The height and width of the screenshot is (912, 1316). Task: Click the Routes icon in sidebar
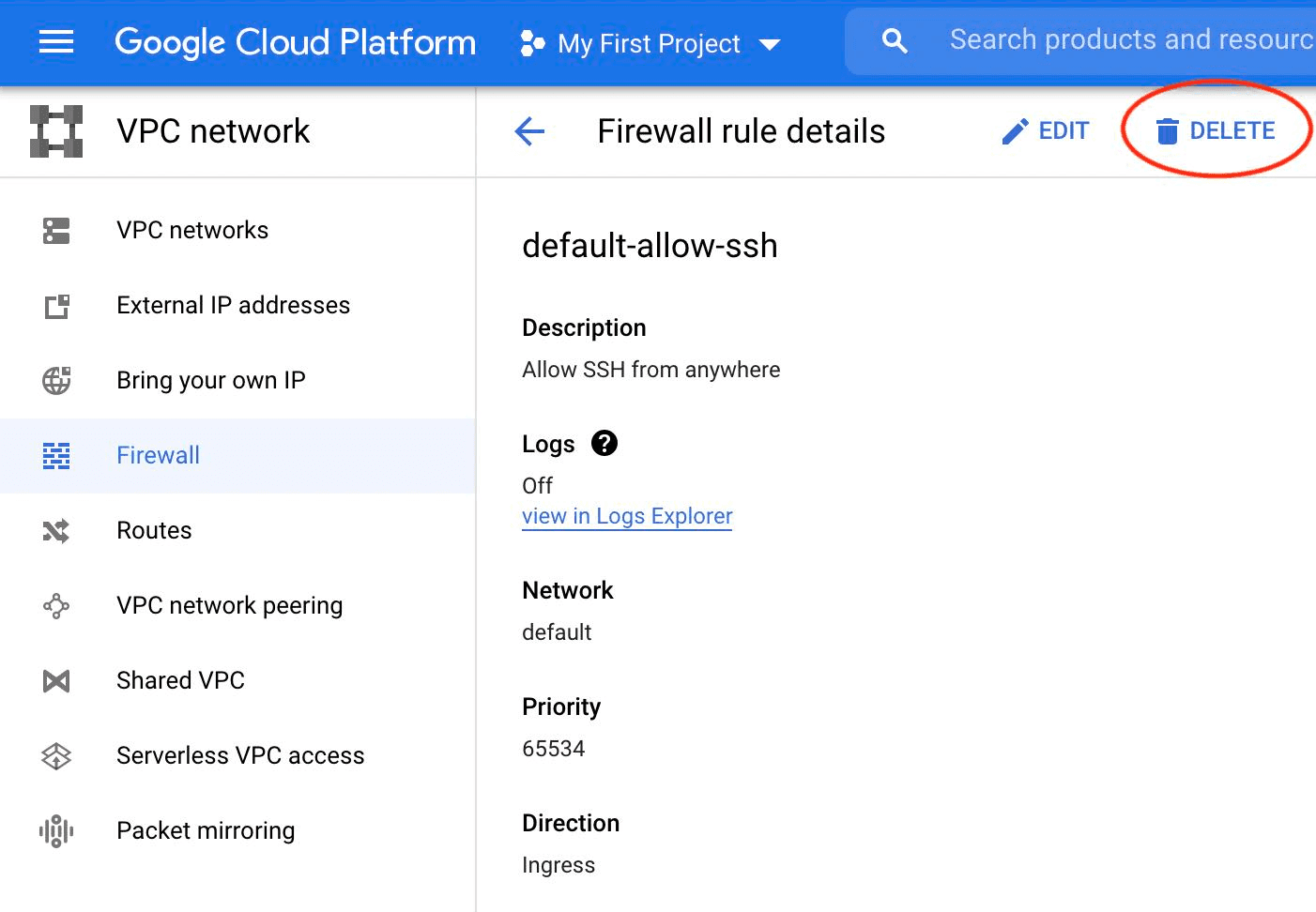pyautogui.click(x=56, y=530)
